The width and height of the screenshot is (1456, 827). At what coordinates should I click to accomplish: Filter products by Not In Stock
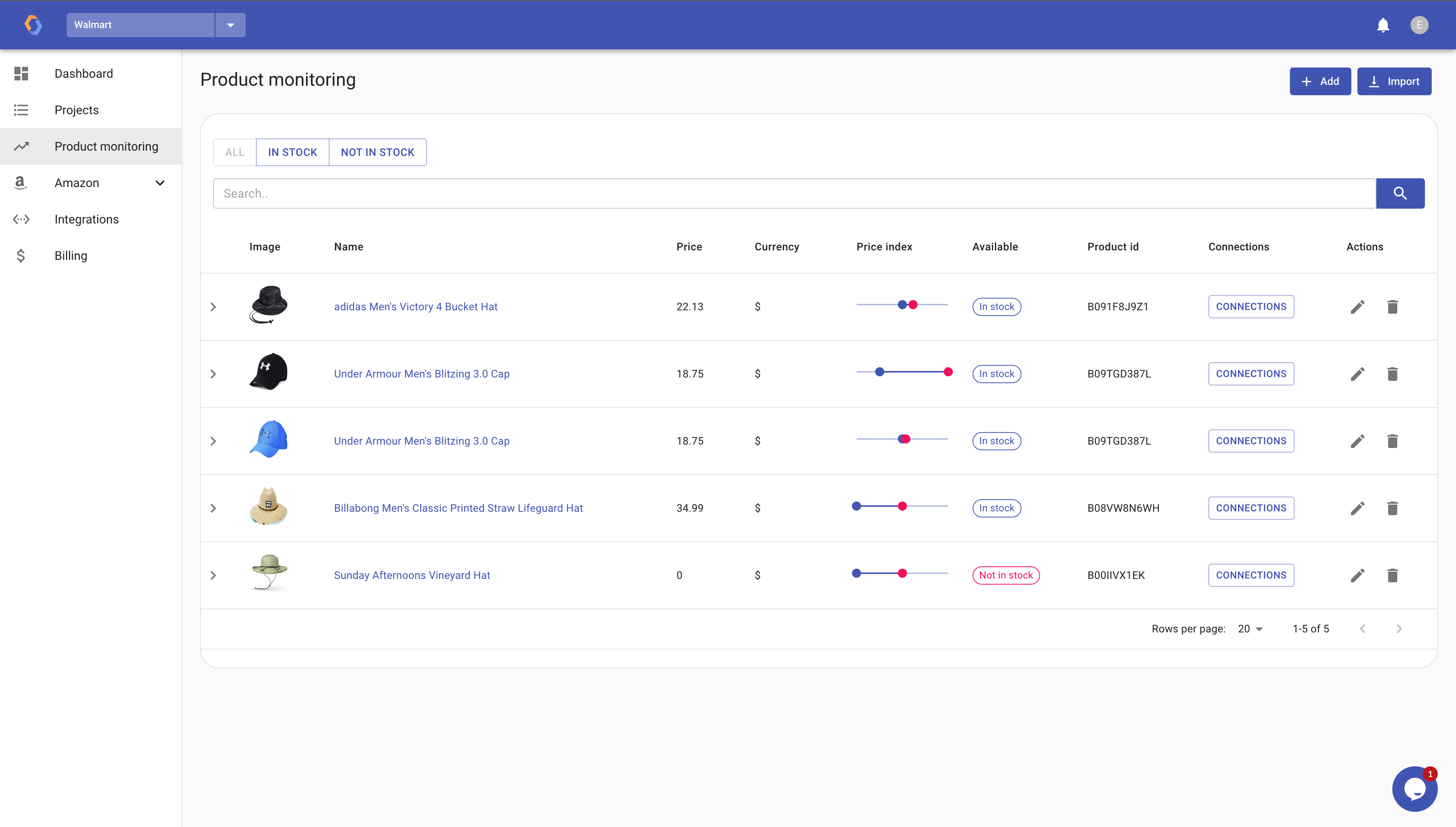click(x=378, y=152)
